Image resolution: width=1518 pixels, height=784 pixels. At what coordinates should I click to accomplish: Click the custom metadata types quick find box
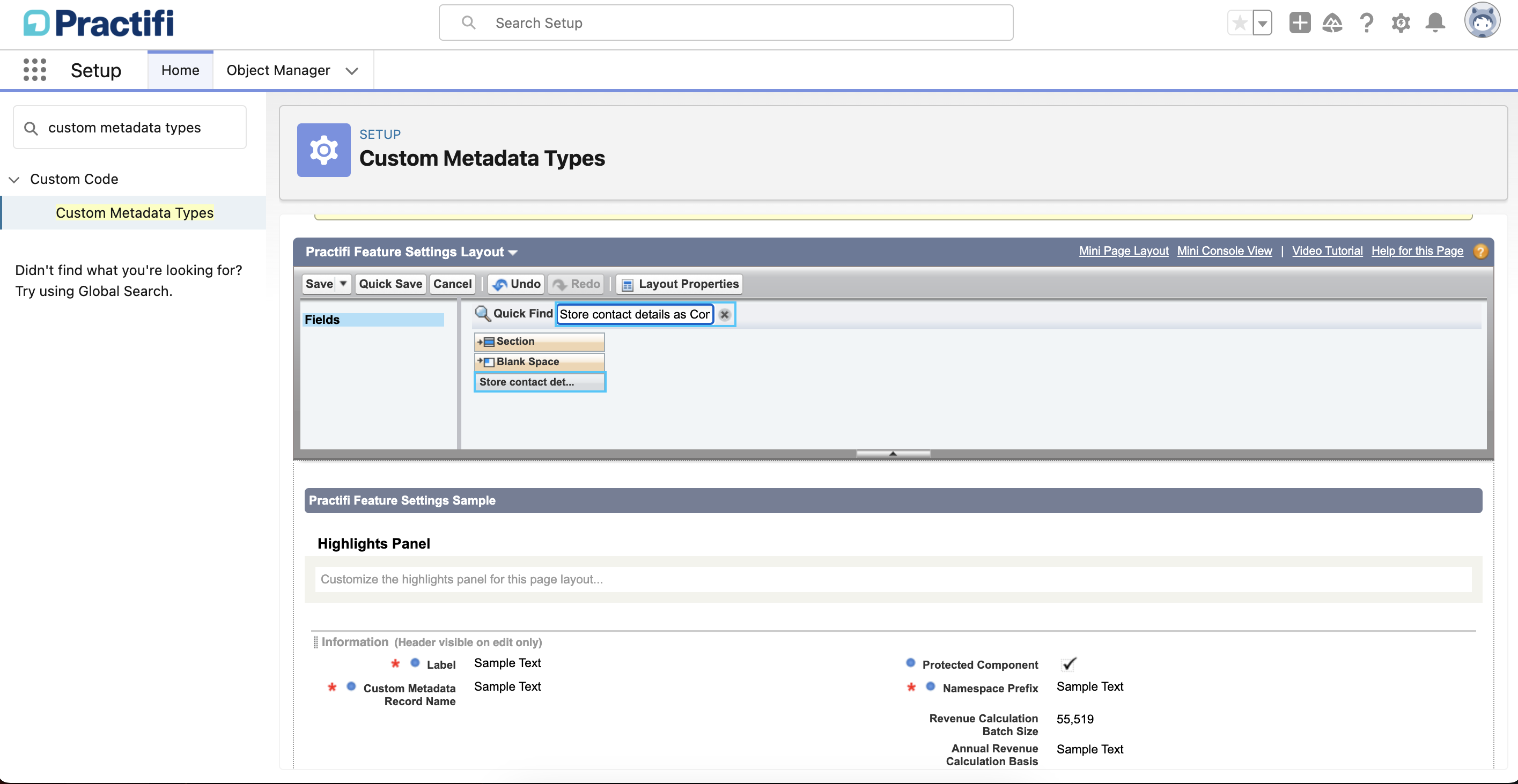(130, 127)
